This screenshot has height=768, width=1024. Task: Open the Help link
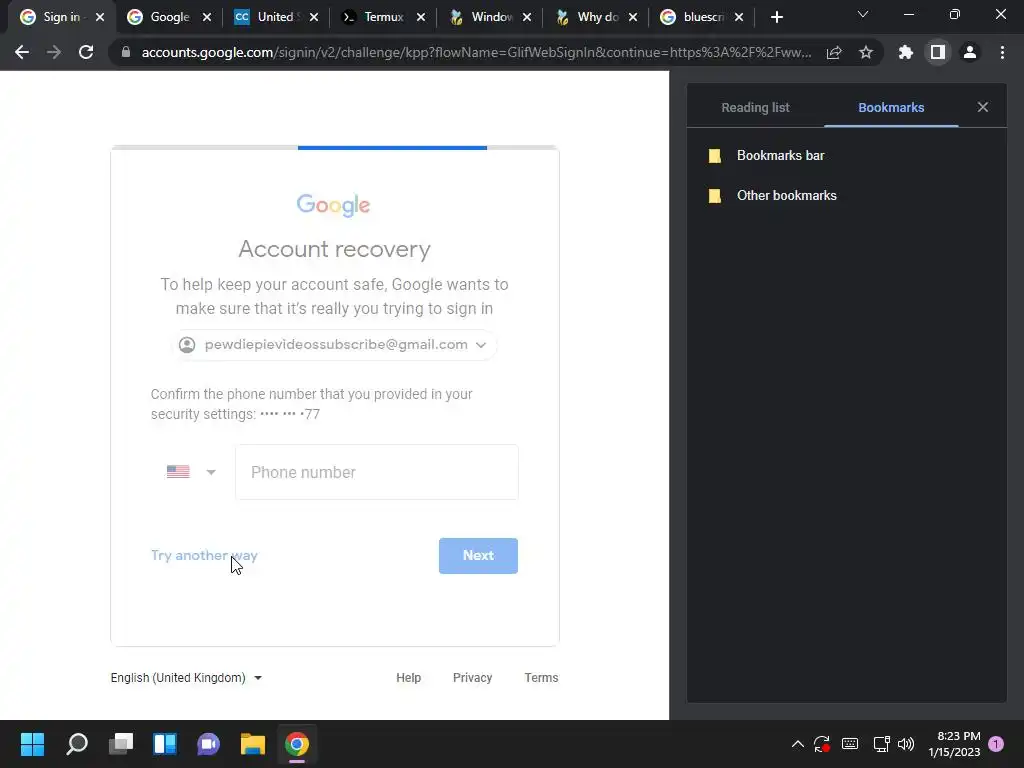tap(408, 678)
